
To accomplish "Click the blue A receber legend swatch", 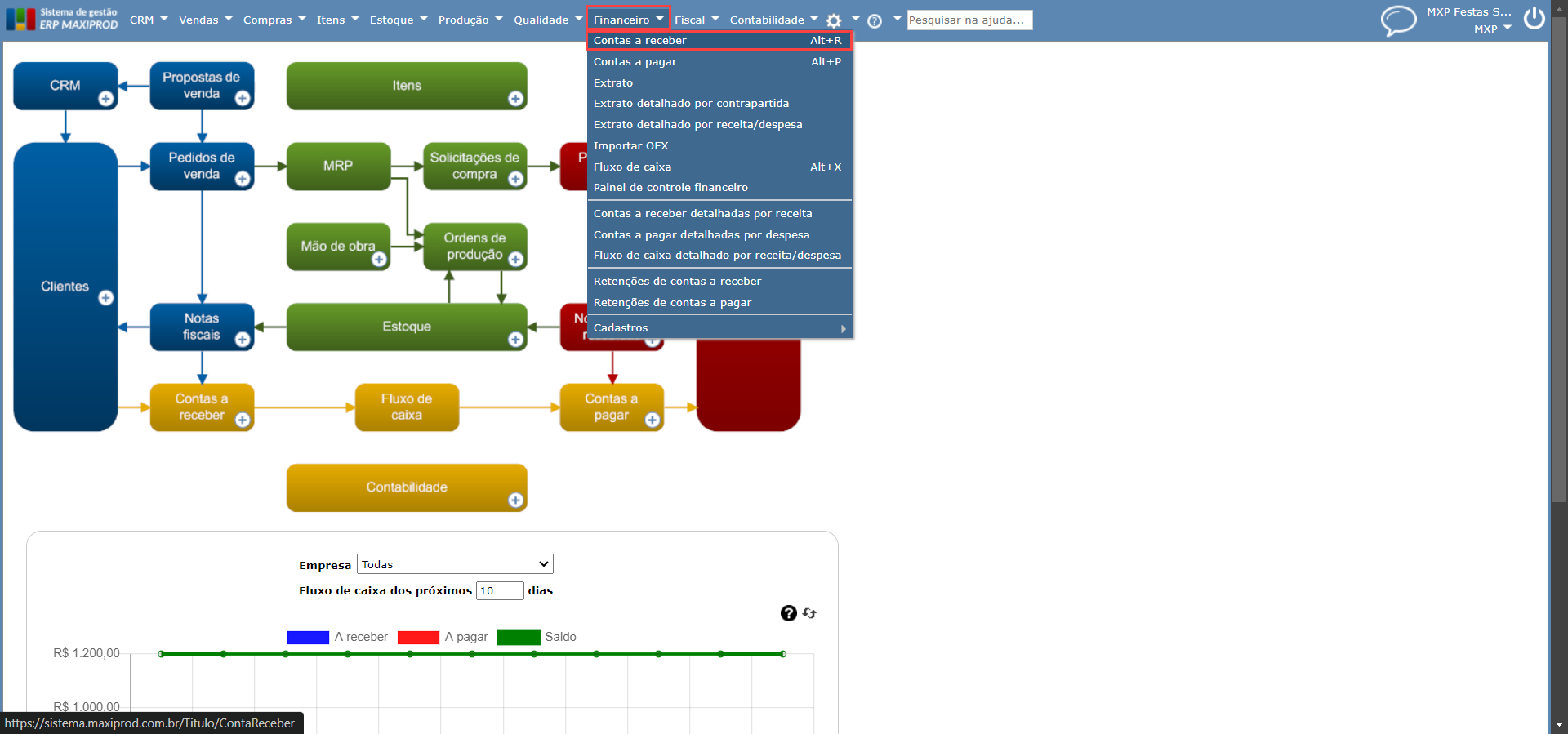I will pyautogui.click(x=308, y=638).
